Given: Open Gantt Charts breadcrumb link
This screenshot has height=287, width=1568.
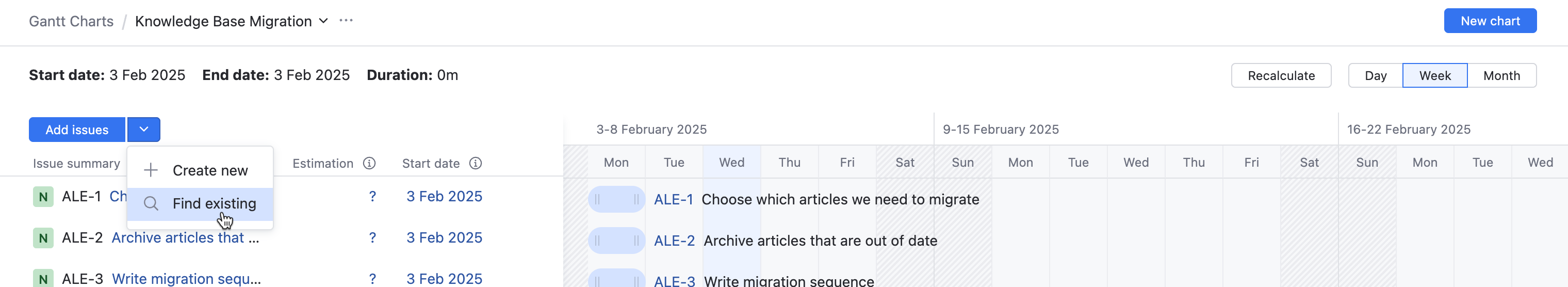Looking at the screenshot, I should pos(71,21).
